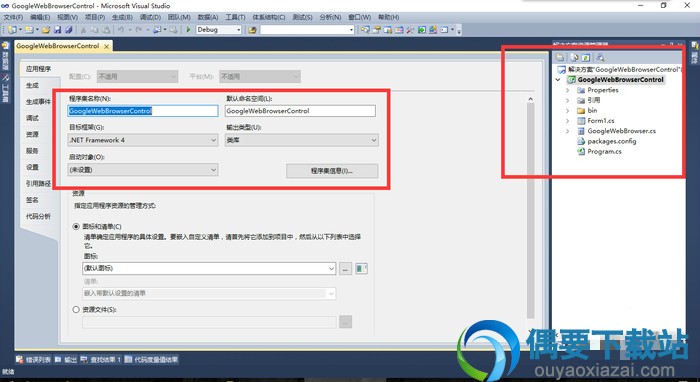700x382 pixels.
Task: Click Show All Files icon in Solution Explorer
Action: (574, 58)
